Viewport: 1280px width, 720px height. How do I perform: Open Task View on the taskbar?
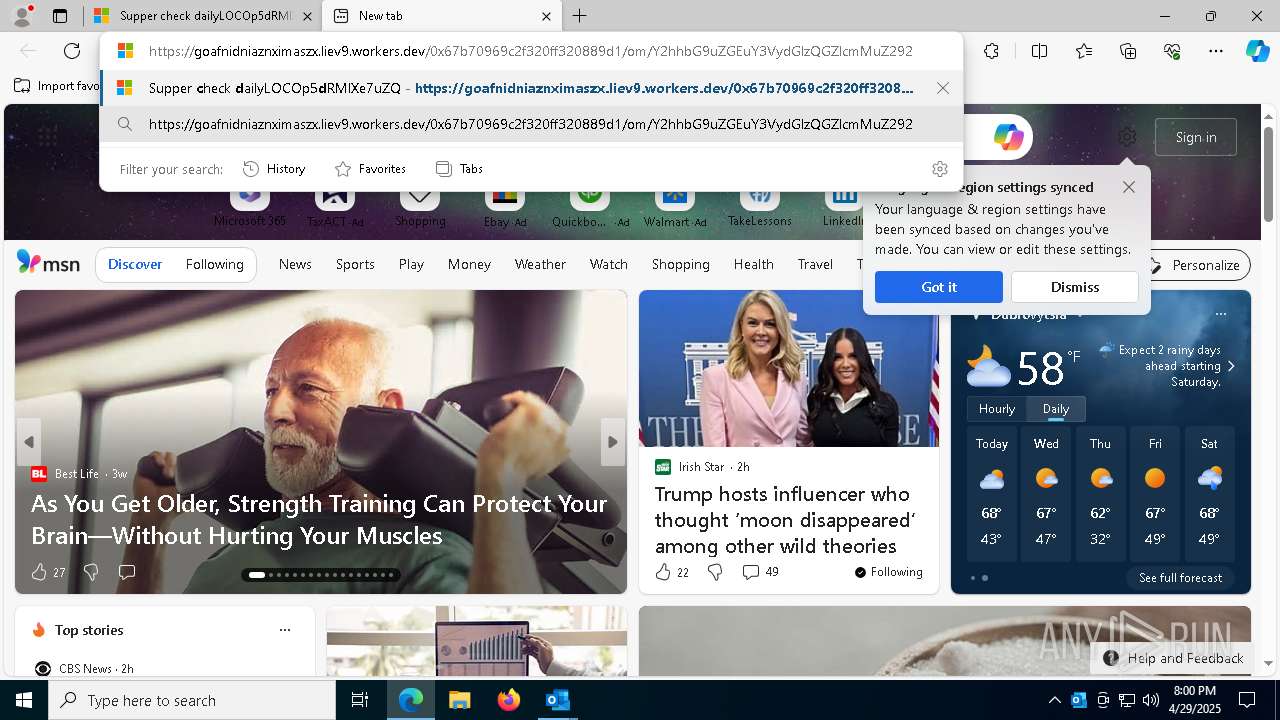click(360, 700)
